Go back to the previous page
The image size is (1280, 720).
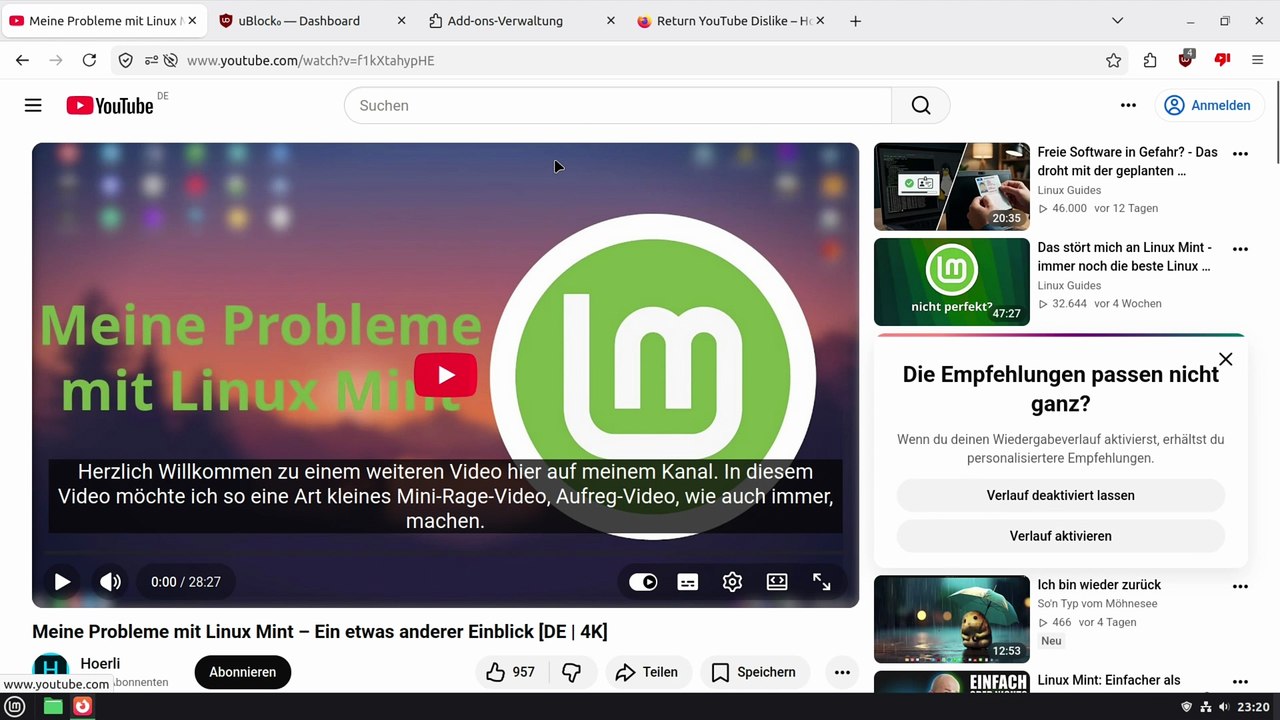[22, 60]
